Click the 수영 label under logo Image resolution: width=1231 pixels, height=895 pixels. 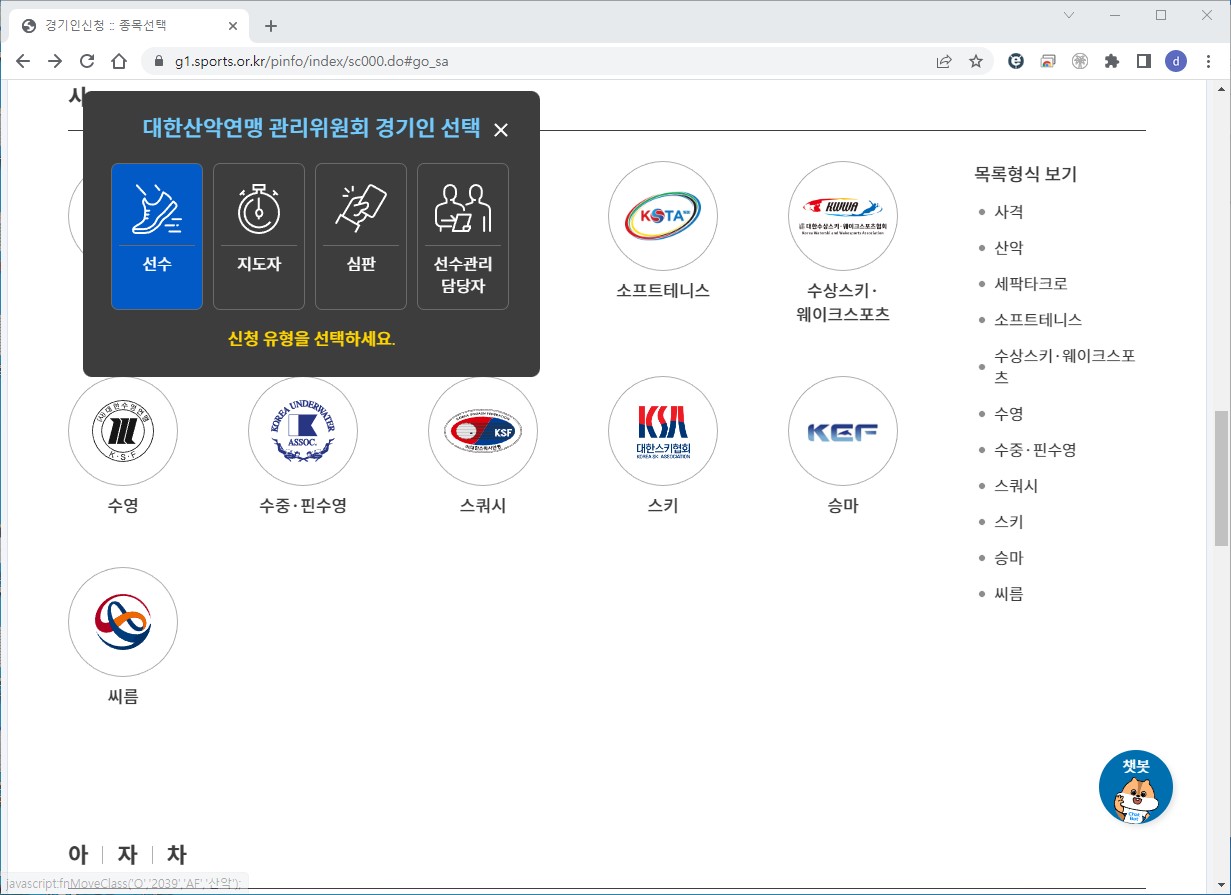pos(123,506)
